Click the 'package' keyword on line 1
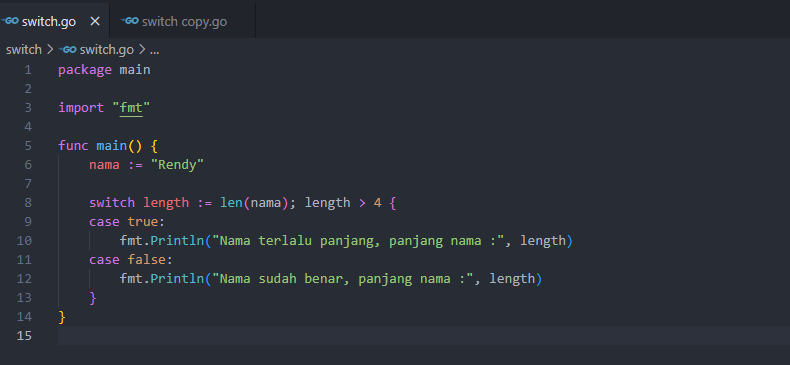The width and height of the screenshot is (790, 365). click(85, 70)
